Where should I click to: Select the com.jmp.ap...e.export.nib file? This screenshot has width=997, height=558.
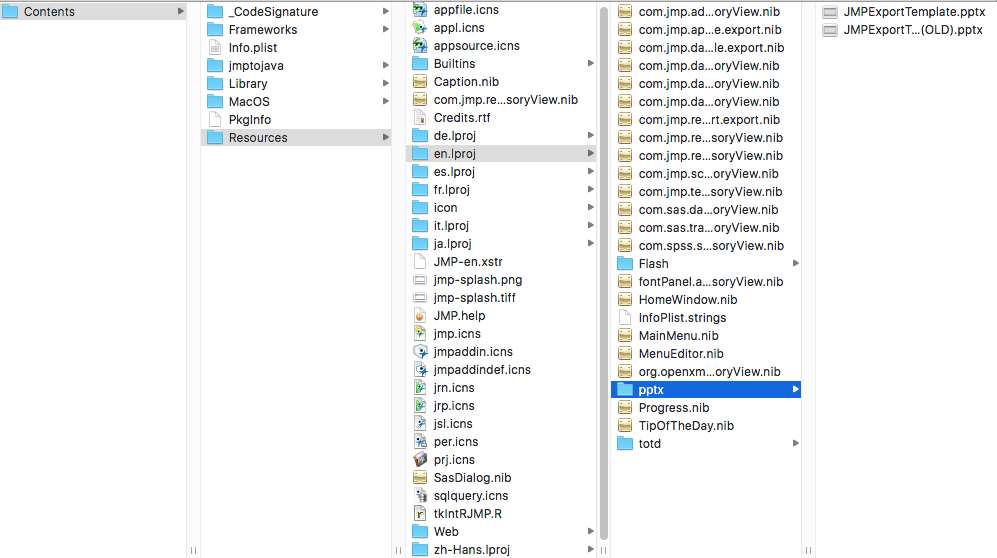[706, 29]
